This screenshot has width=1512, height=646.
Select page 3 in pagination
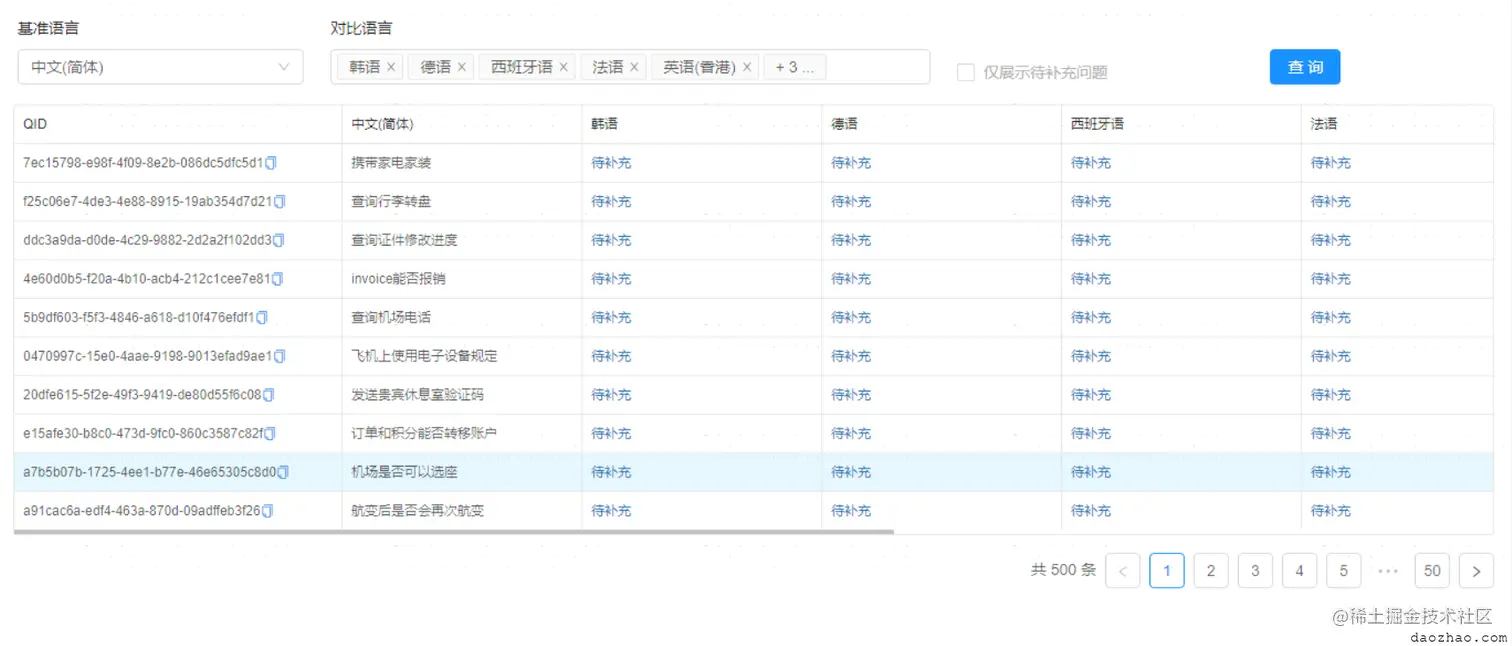tap(1255, 571)
